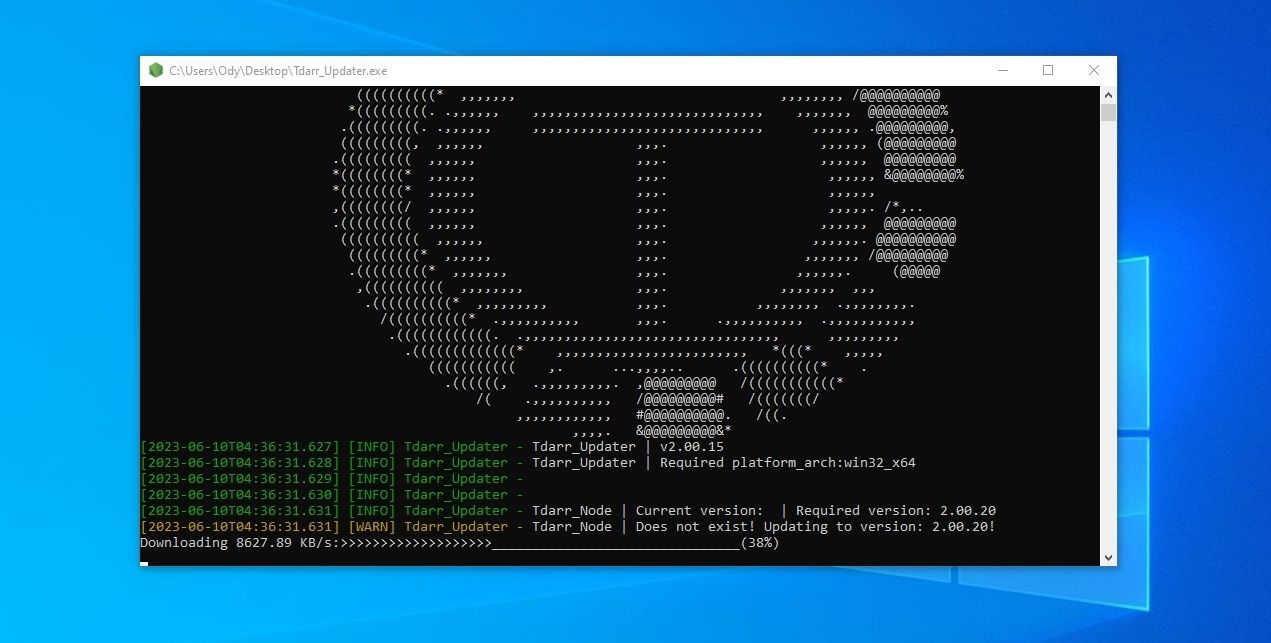Click the console scrollbar down arrow
The image size is (1271, 643).
(x=1108, y=557)
